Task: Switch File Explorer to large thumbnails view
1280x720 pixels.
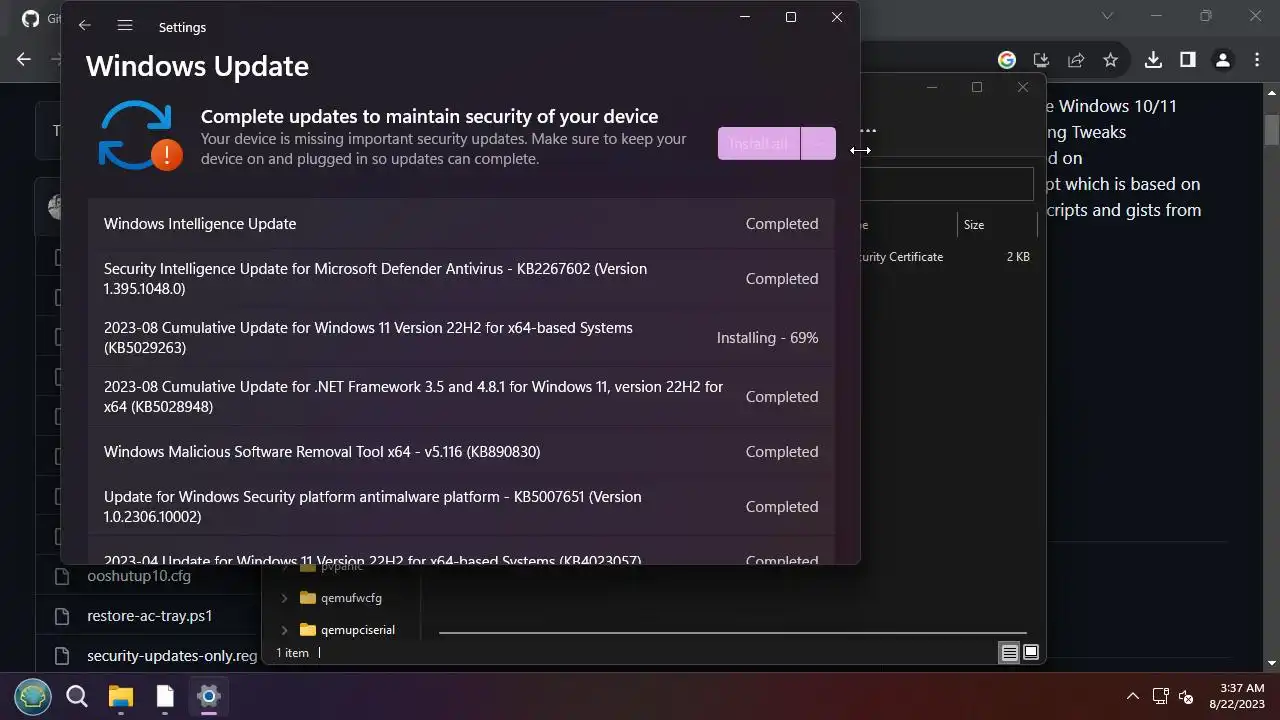Action: click(1031, 653)
